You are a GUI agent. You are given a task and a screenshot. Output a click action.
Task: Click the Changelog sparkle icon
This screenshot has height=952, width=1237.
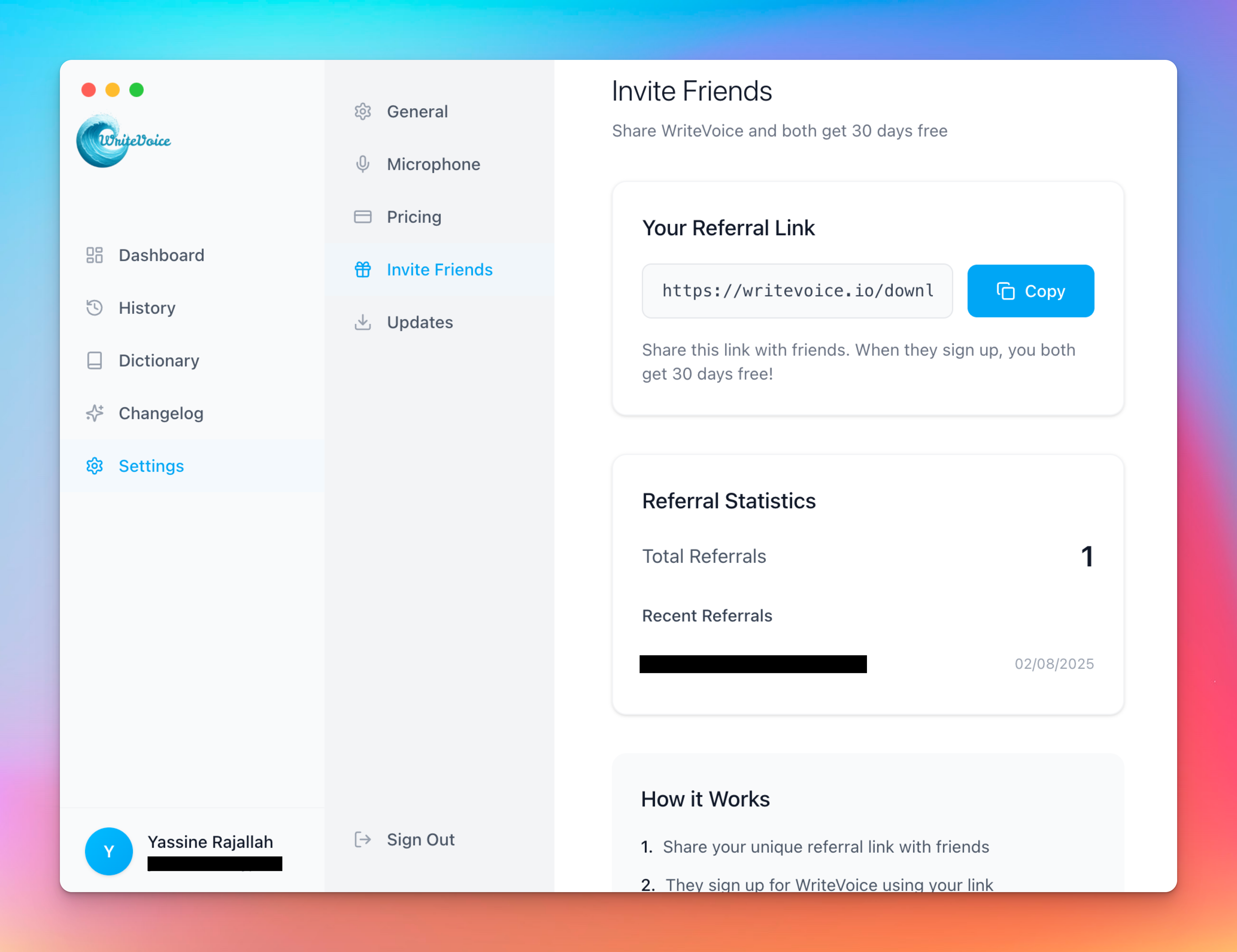(94, 413)
